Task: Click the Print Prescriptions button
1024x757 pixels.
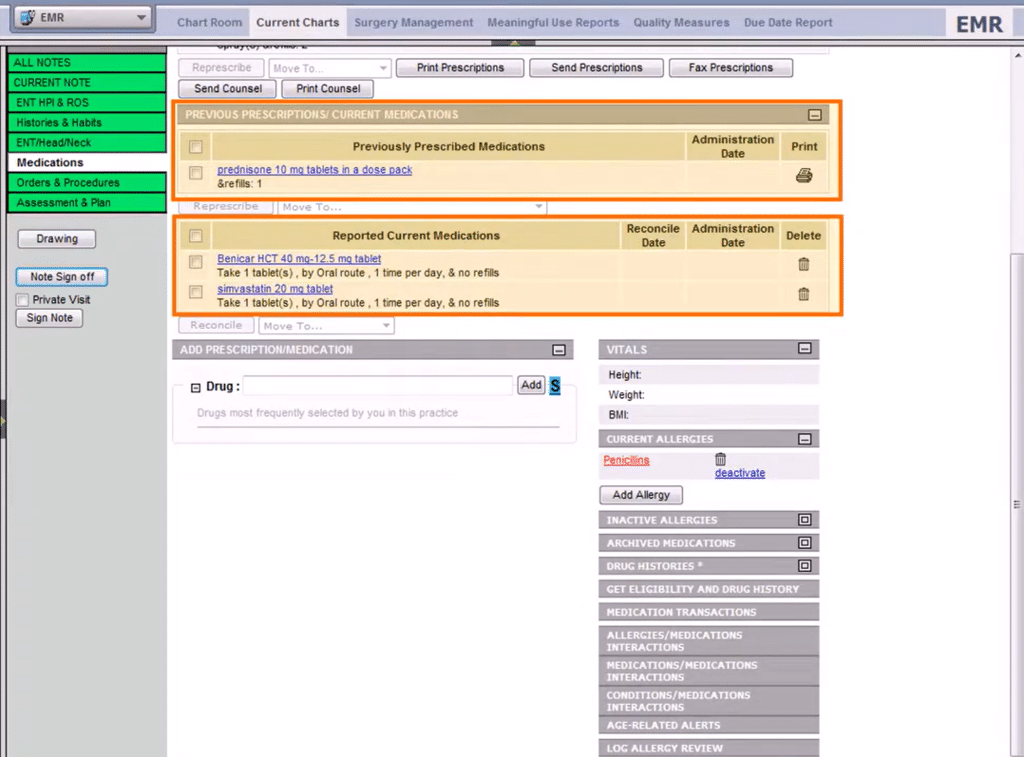Action: point(460,68)
